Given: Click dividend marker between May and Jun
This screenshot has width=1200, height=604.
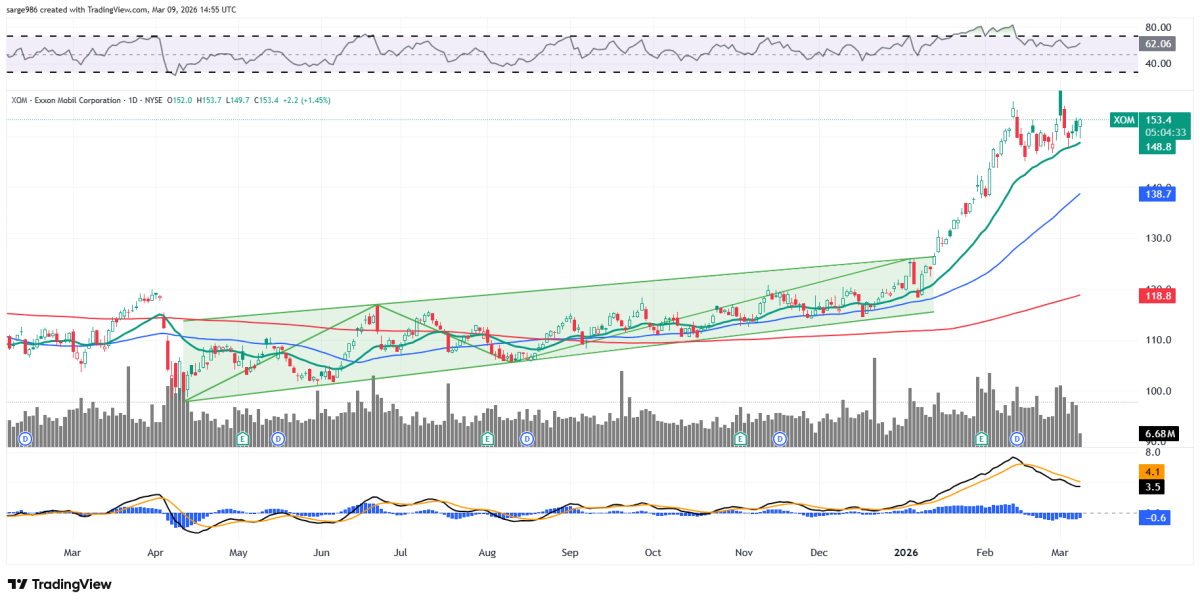Looking at the screenshot, I should (x=278, y=439).
